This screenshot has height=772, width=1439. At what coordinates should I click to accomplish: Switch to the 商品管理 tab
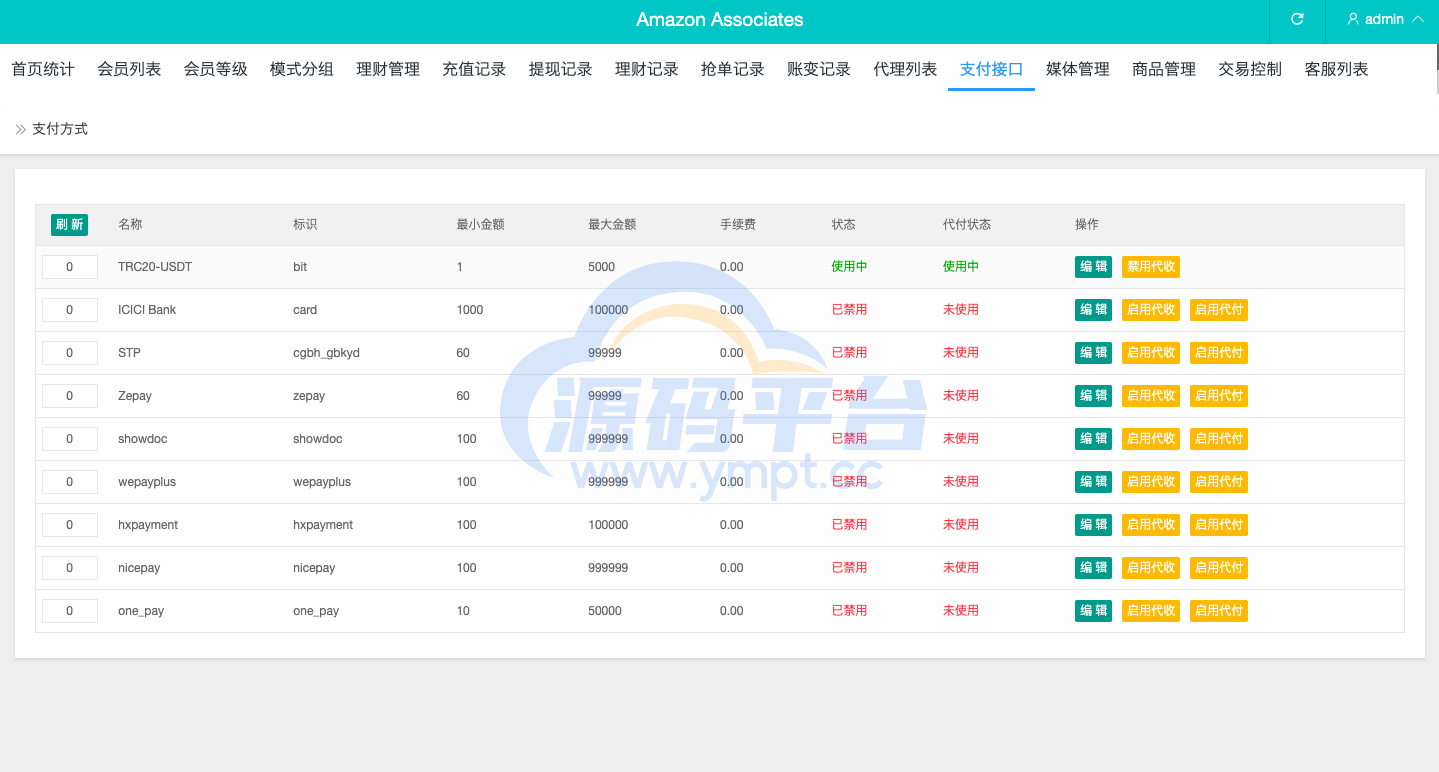tap(1164, 69)
